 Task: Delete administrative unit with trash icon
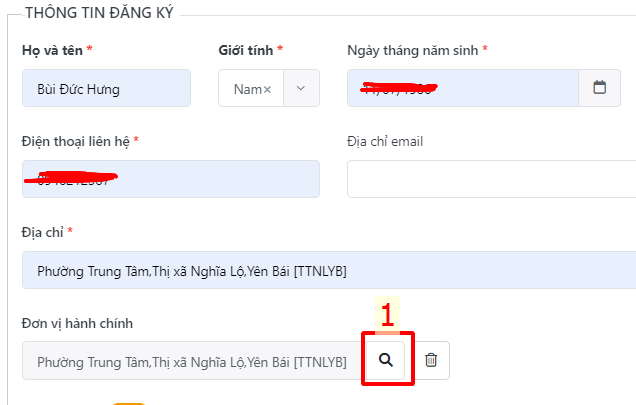pyautogui.click(x=431, y=360)
